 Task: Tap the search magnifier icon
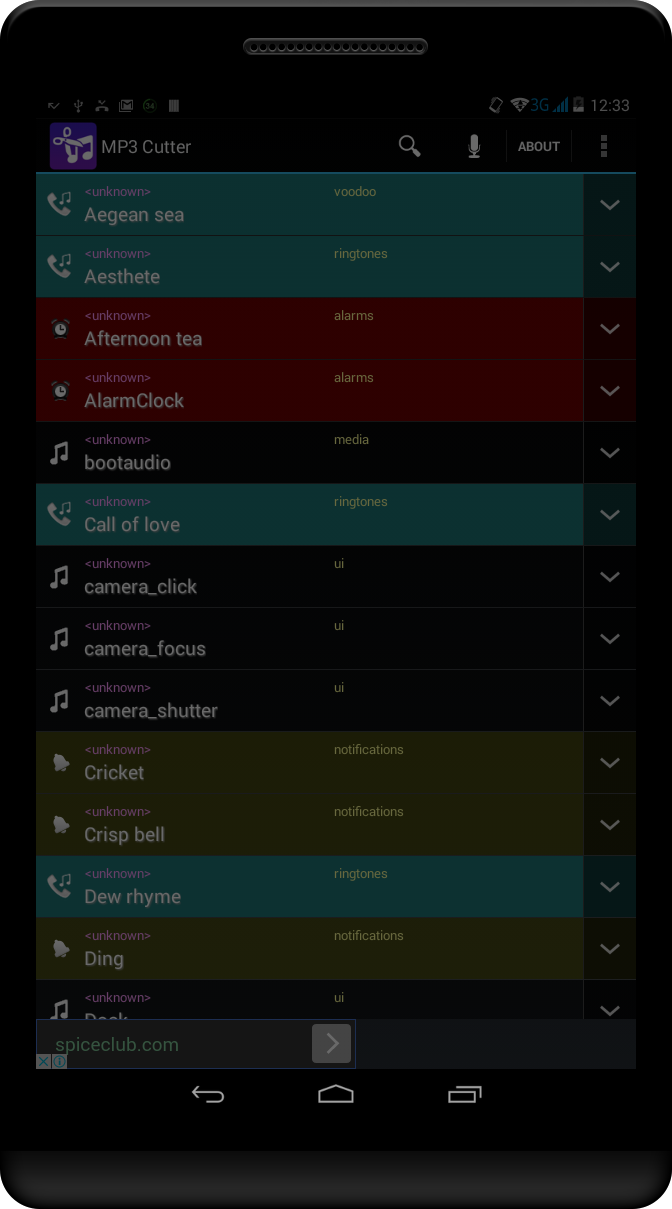coord(409,147)
